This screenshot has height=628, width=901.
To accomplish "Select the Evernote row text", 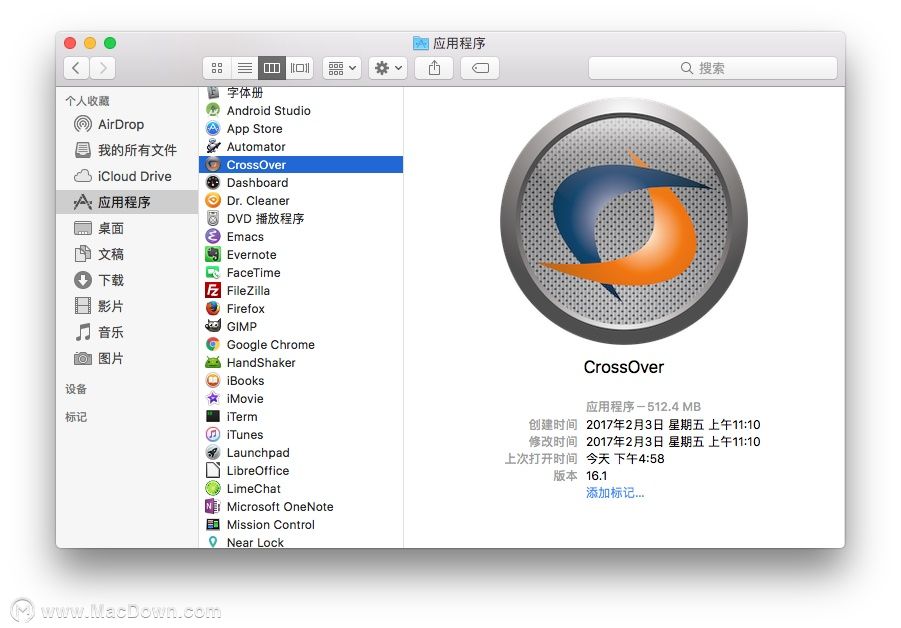I will coord(251,255).
